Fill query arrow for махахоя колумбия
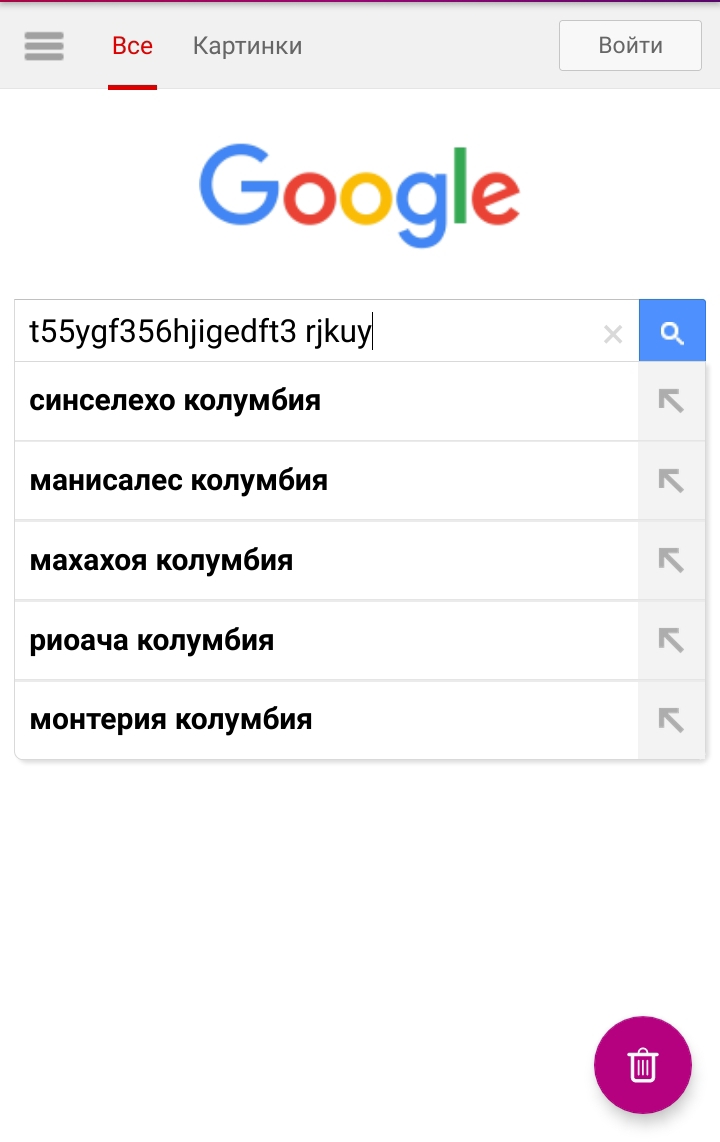 tap(671, 560)
